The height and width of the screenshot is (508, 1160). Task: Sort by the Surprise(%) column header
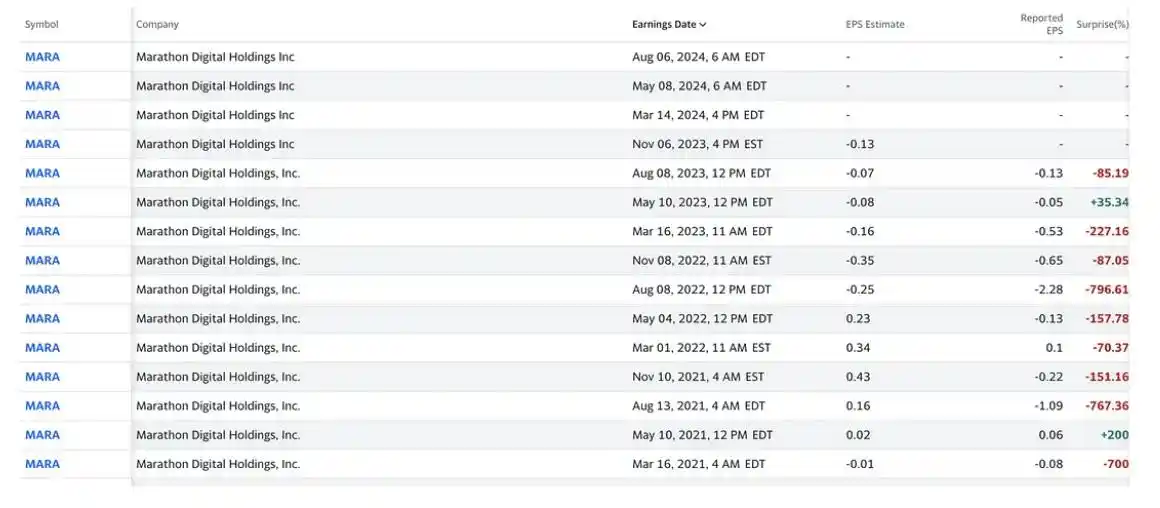click(1102, 25)
